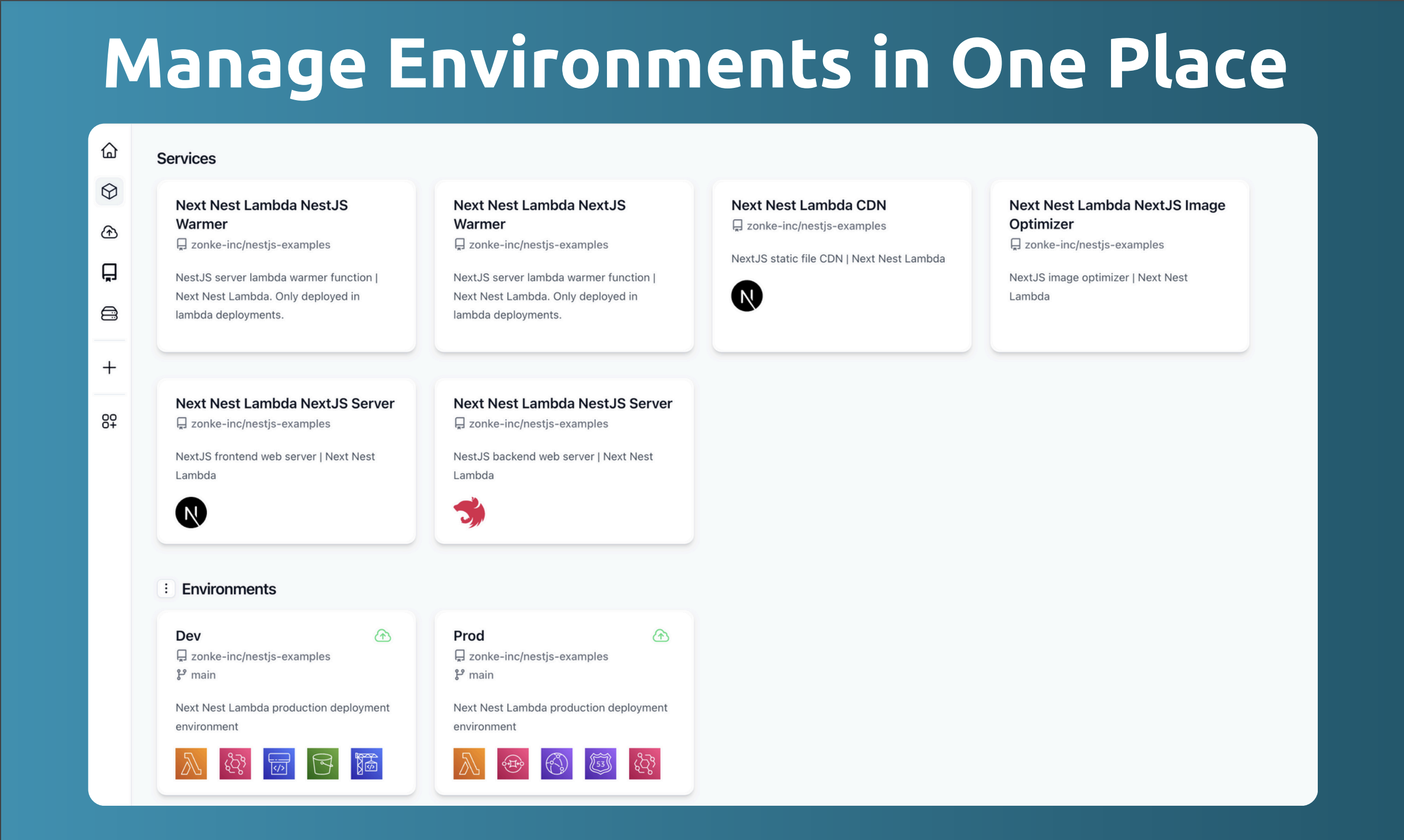The width and height of the screenshot is (1404, 840).
Task: Click the NestJS logo on NestJS Server card
Action: pos(469,513)
